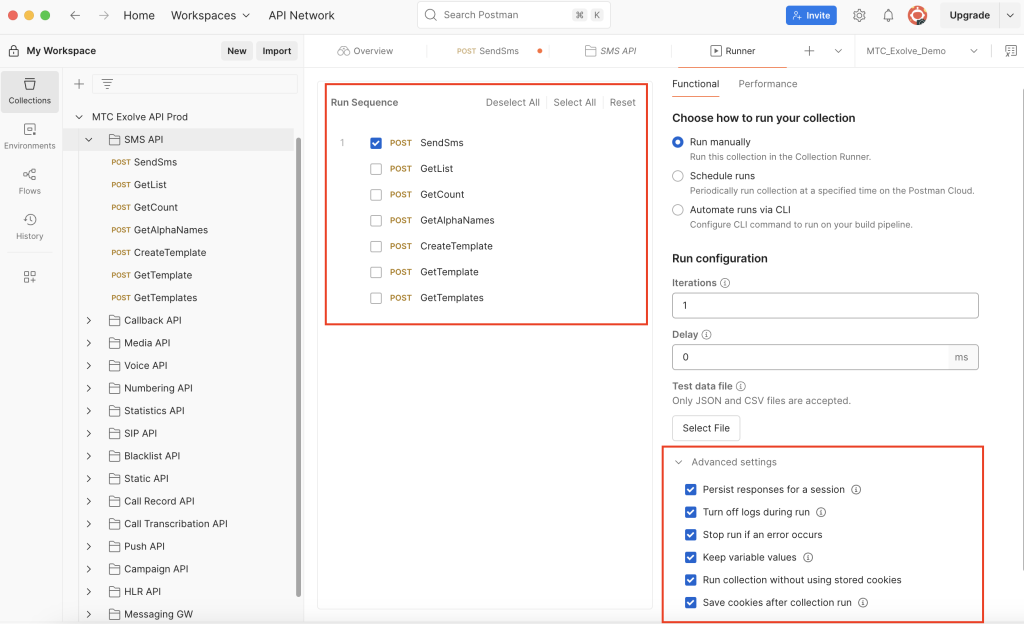Open the Performance tab
The image size is (1024, 624).
tap(767, 84)
